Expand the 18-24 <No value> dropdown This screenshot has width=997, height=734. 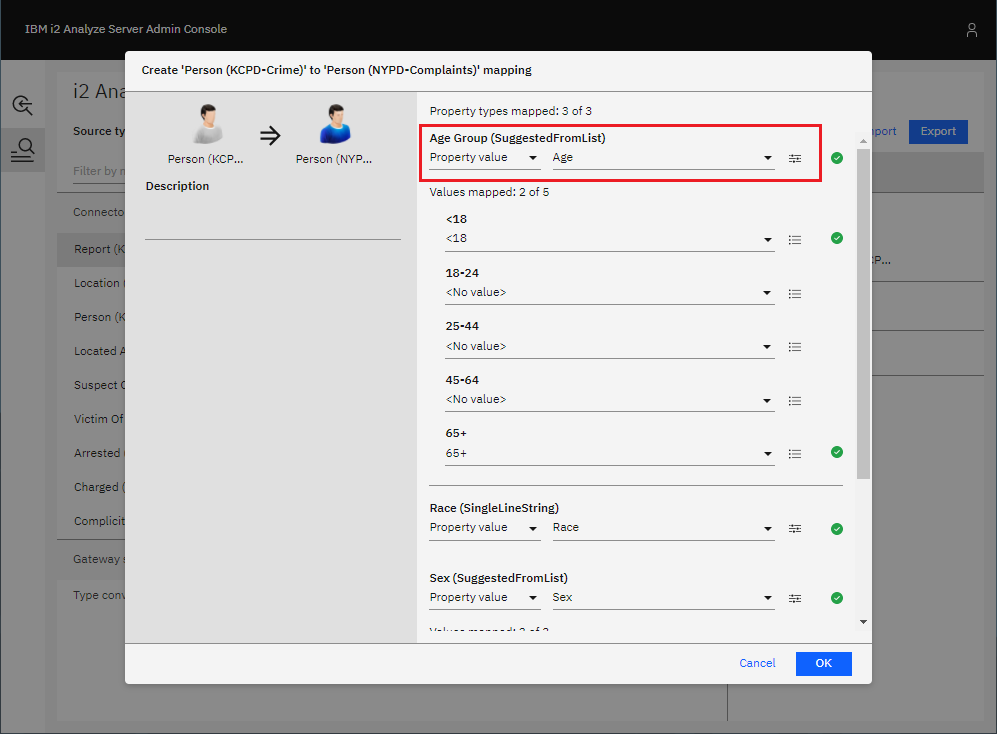[x=609, y=293]
